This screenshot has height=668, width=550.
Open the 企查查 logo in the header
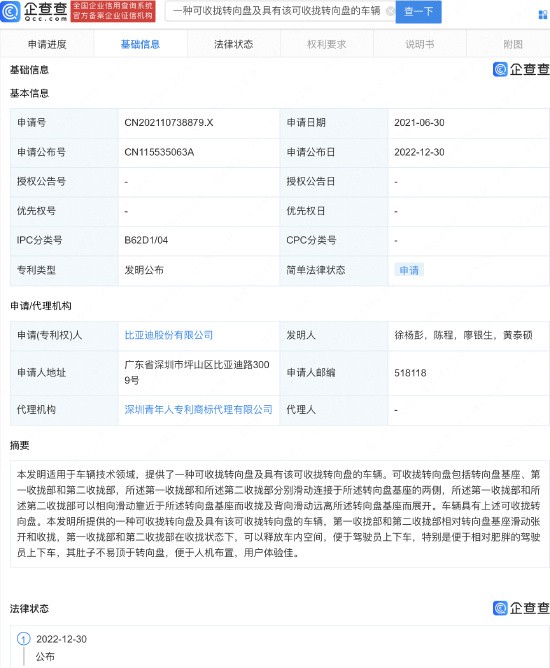coord(34,12)
